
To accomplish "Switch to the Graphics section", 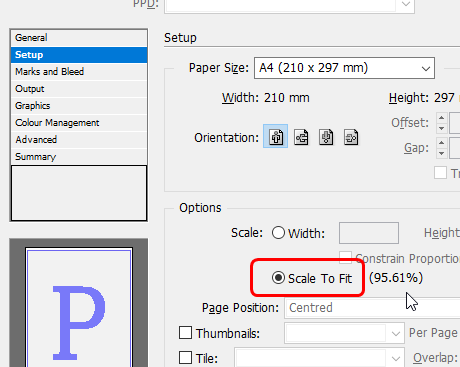I will pyautogui.click(x=79, y=106).
